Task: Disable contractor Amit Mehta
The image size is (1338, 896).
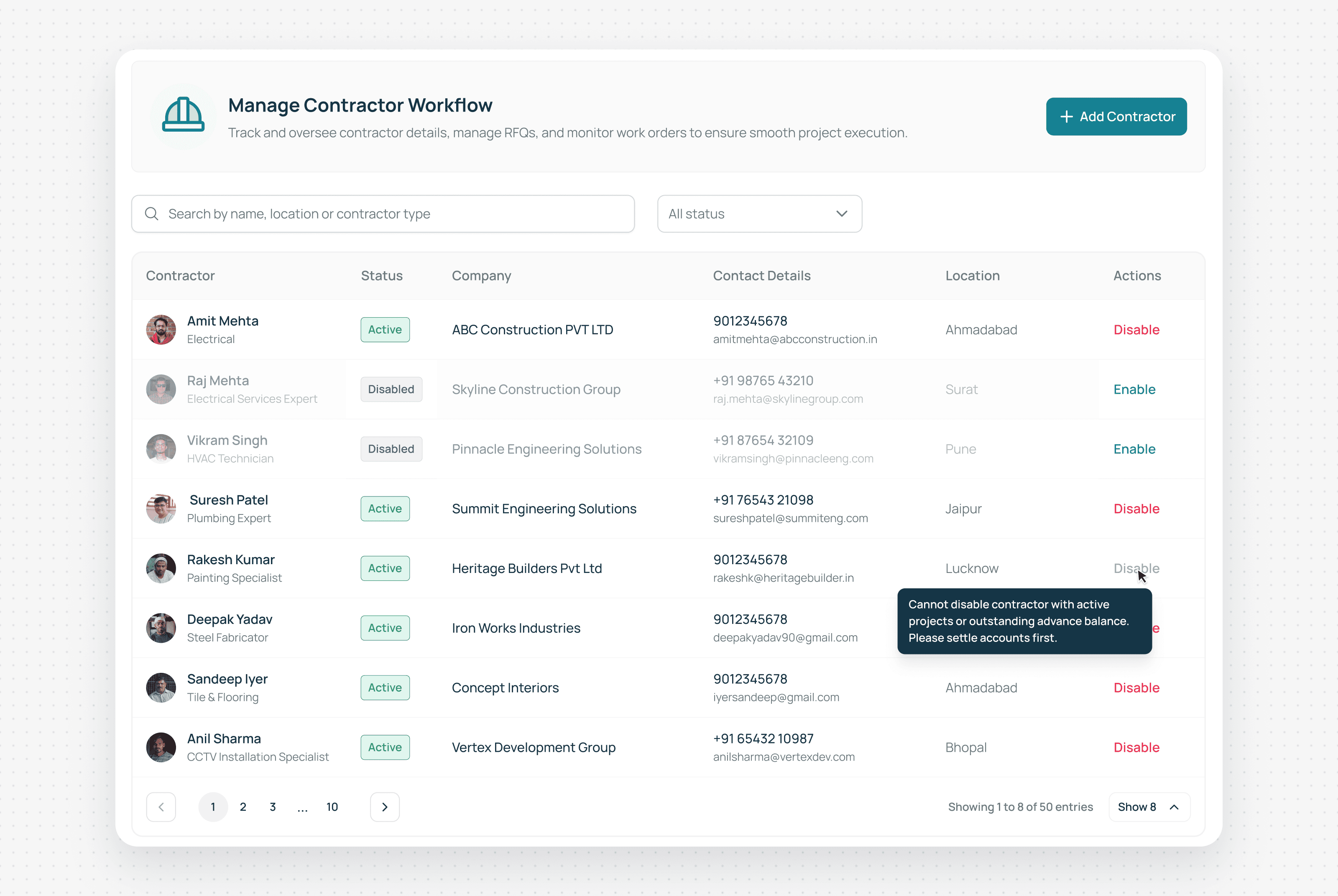Action: (x=1136, y=330)
